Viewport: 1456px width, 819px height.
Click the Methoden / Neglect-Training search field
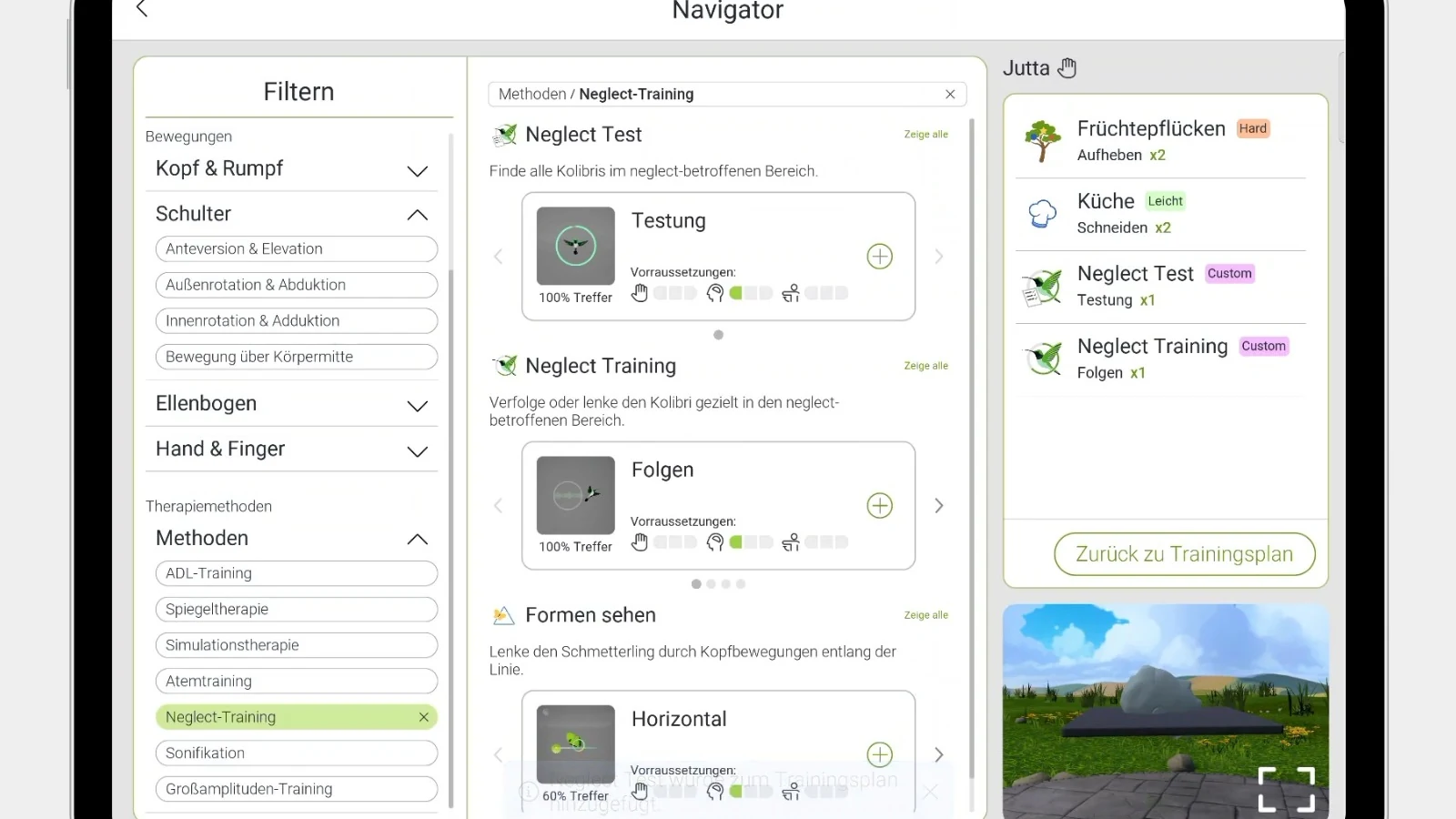[x=727, y=95]
